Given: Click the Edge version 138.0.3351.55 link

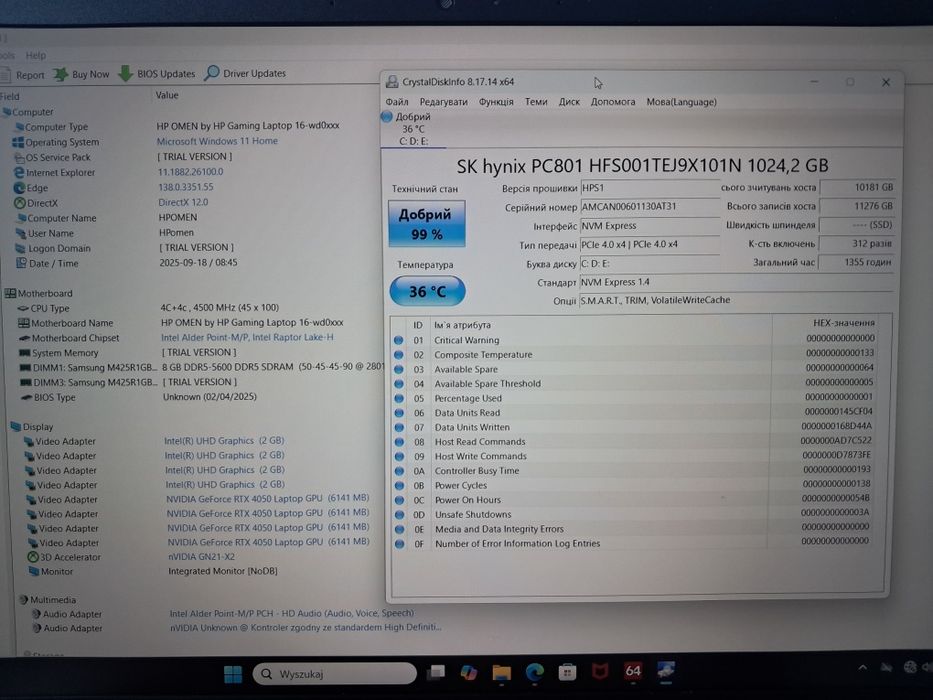Looking at the screenshot, I should click(x=186, y=187).
